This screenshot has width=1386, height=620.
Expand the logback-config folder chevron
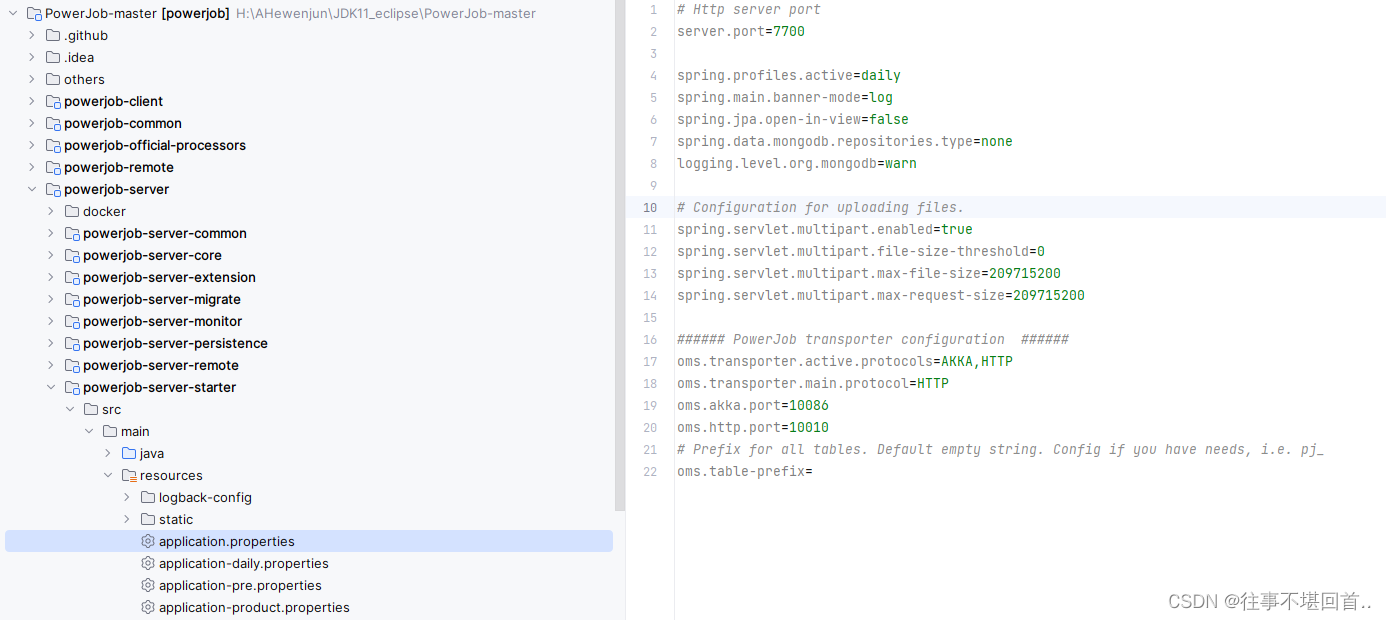[127, 497]
